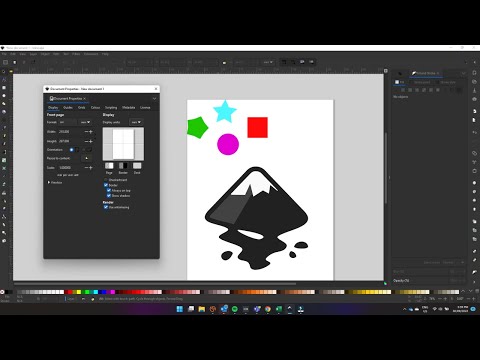The image size is (480, 360).
Task: Open the Page colour swatch
Action: tap(109, 166)
